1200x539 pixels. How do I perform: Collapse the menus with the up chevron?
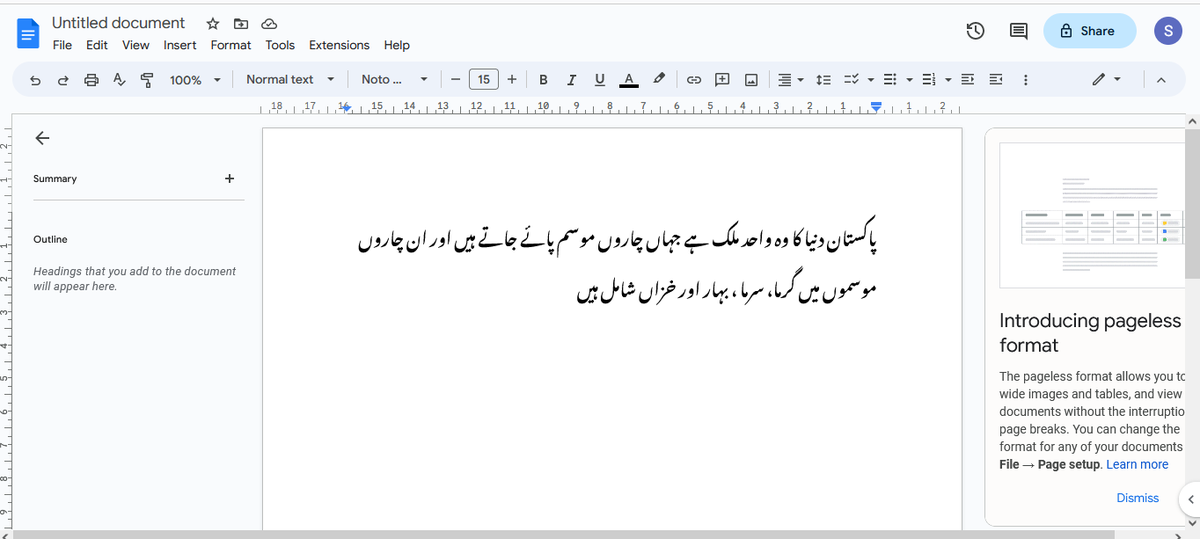tap(1161, 80)
